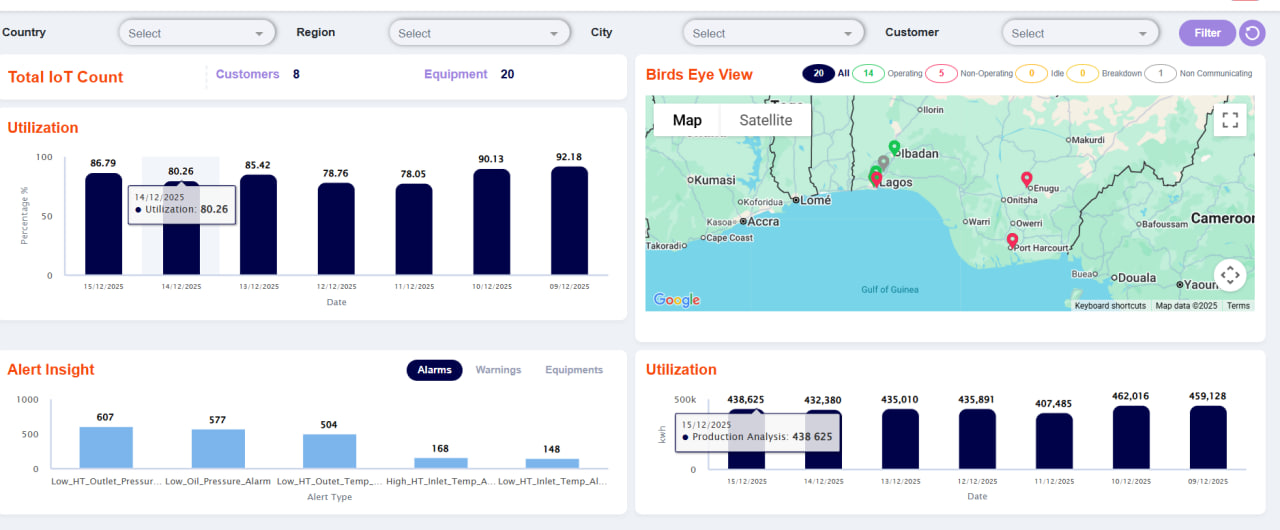The image size is (1280, 530).
Task: Click the map camera pan control icon
Action: [1230, 274]
